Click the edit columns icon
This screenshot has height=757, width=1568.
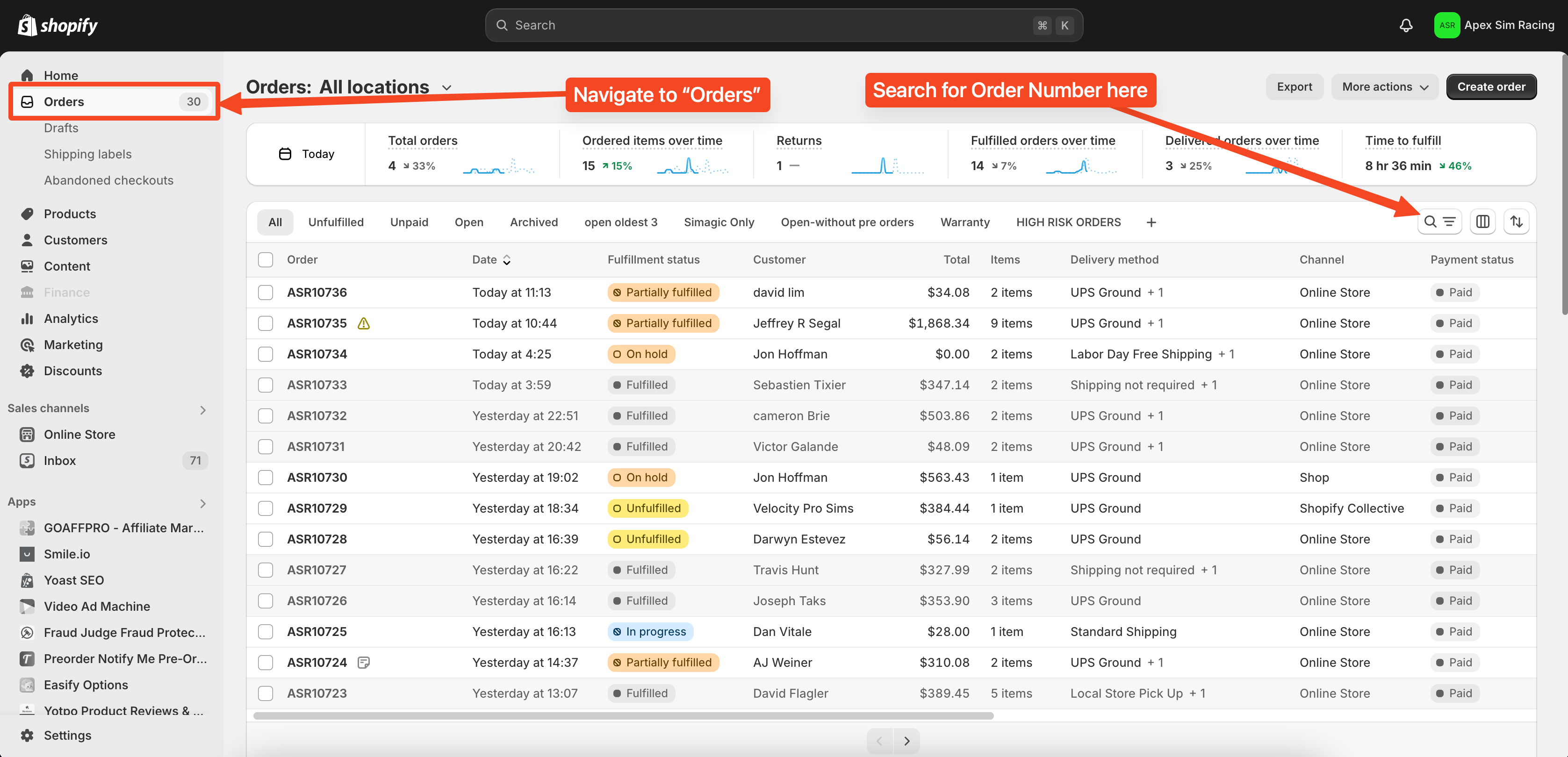click(x=1482, y=221)
